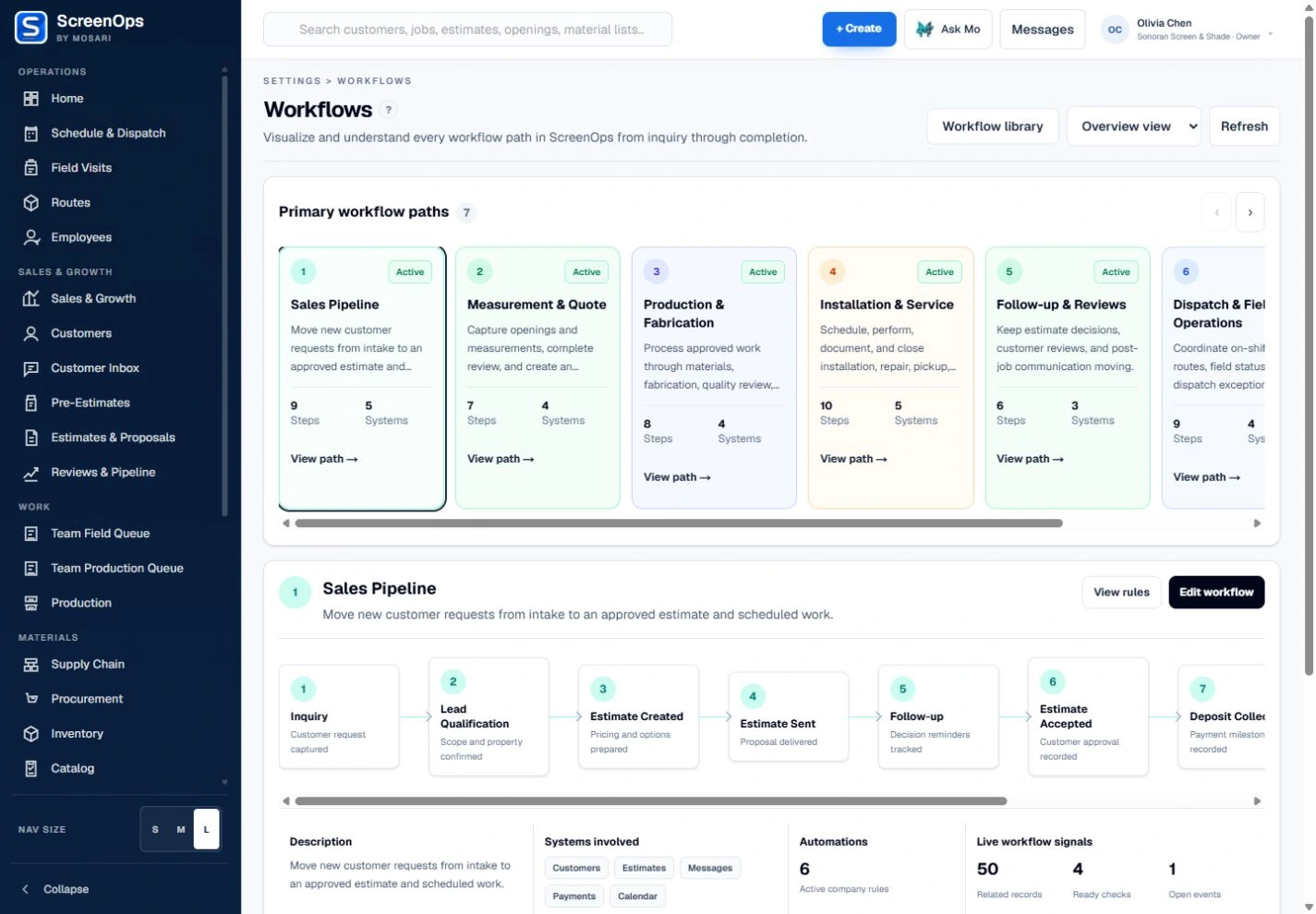Open the Customer Inbox message icon
This screenshot has height=914, width=1316.
30,368
